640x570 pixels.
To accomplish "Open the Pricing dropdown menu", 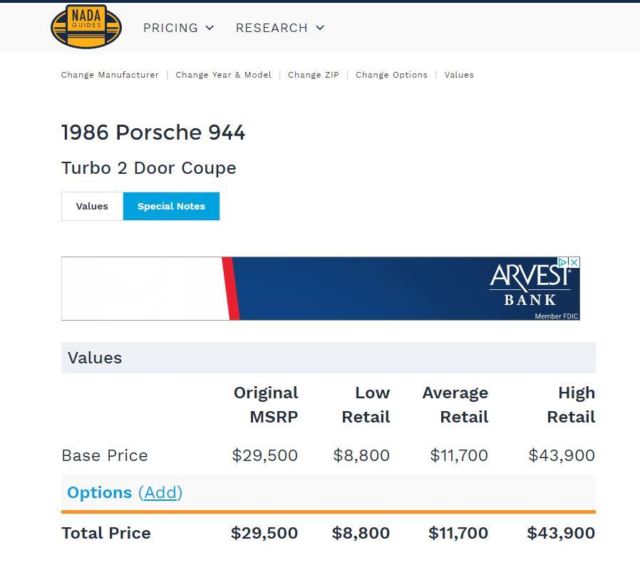I will [178, 28].
